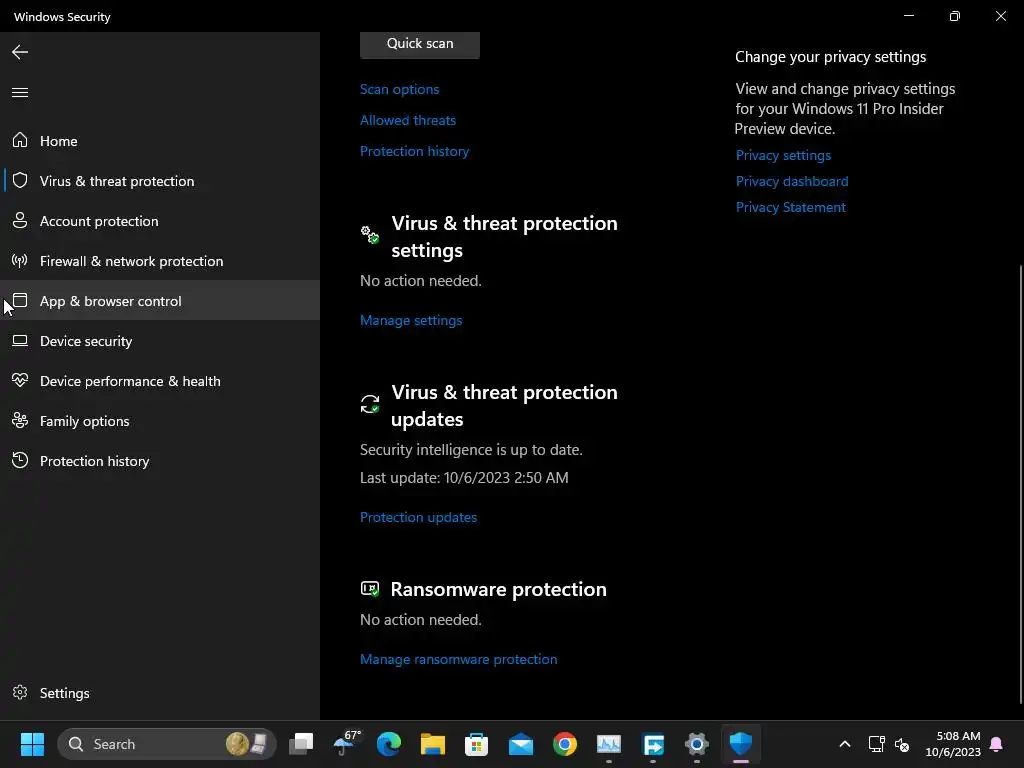Image resolution: width=1024 pixels, height=768 pixels.
Task: Click the shield icon for Virus & threat protection
Action: (20, 180)
